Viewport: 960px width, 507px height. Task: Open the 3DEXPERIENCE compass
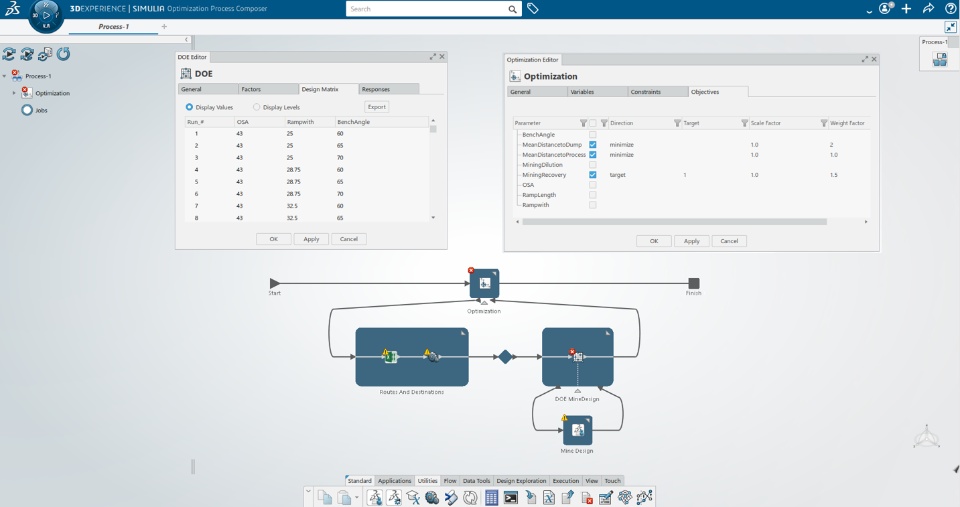pyautogui.click(x=46, y=15)
